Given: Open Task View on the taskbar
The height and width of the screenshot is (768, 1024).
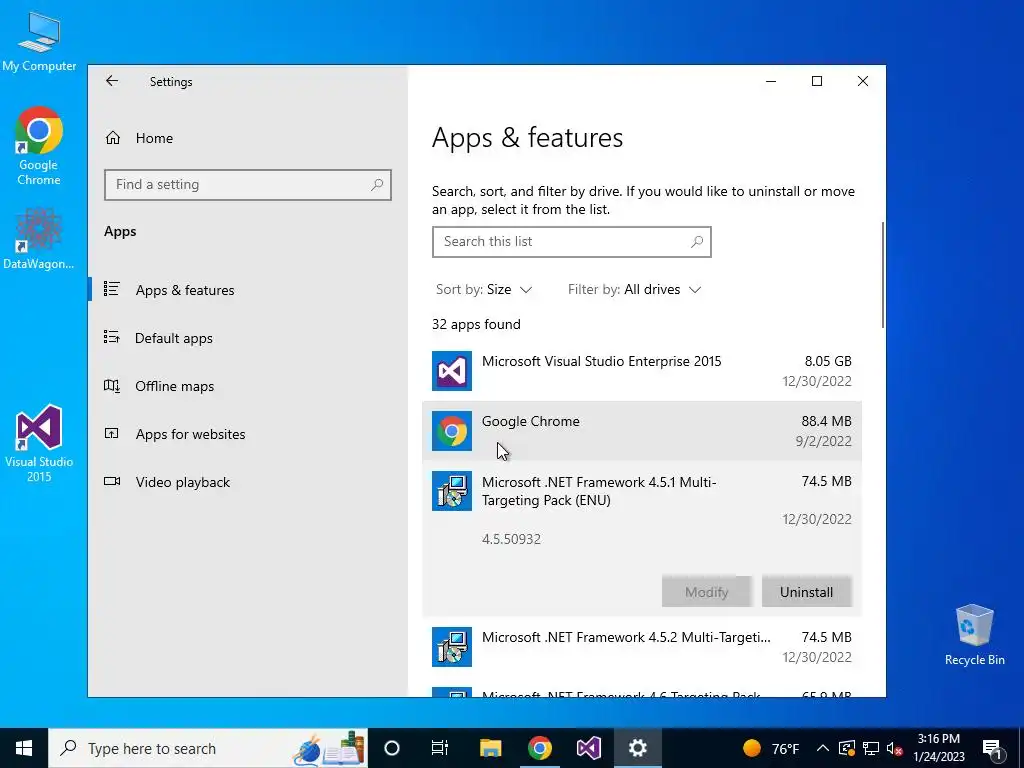Looking at the screenshot, I should pos(440,748).
